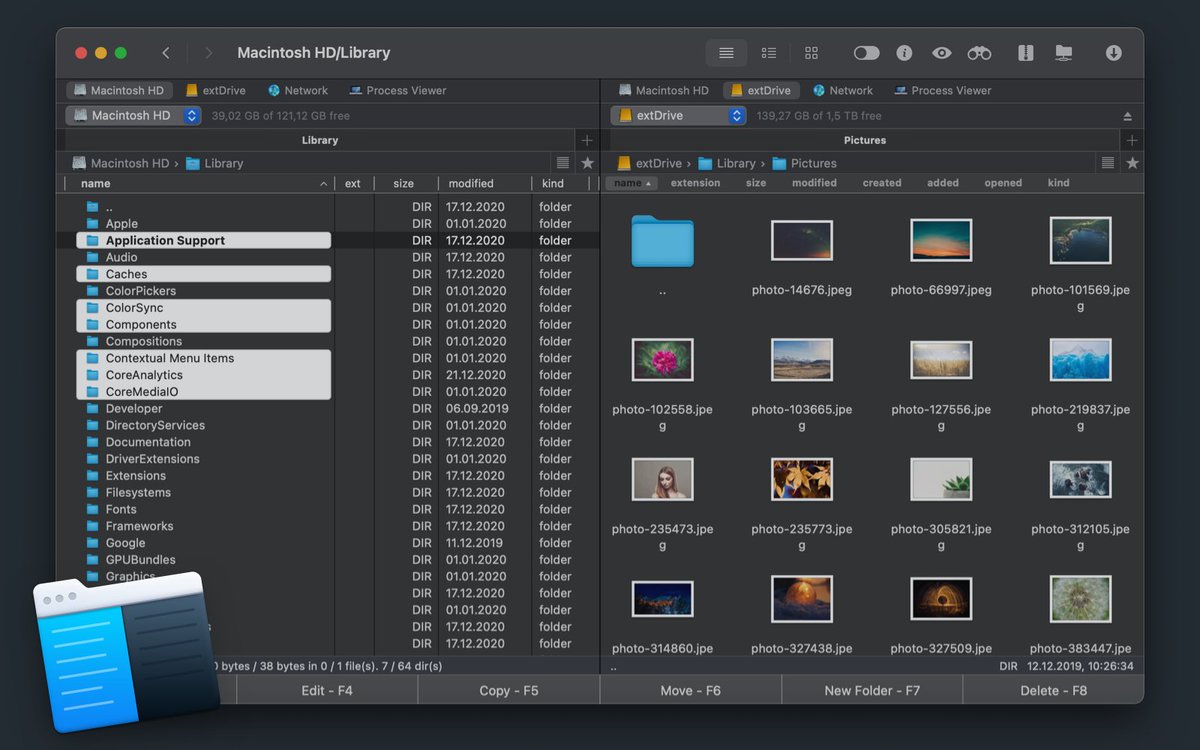Select the Fonts folder in left pane
Image resolution: width=1200 pixels, height=750 pixels.
click(120, 509)
